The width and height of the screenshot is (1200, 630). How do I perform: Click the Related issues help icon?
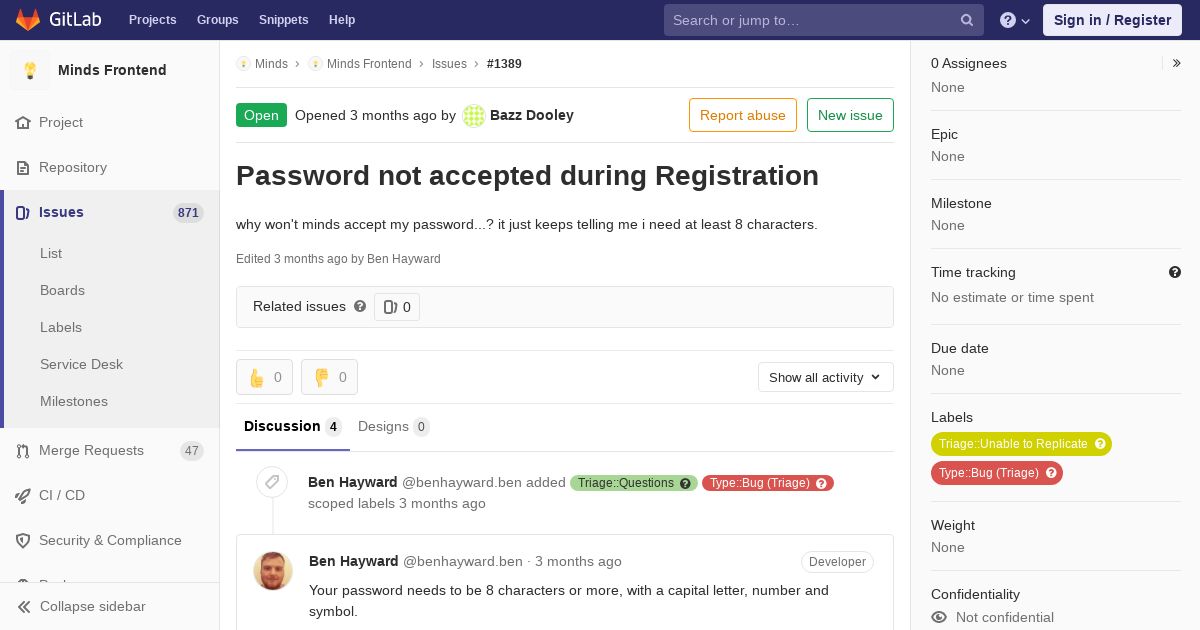(360, 306)
